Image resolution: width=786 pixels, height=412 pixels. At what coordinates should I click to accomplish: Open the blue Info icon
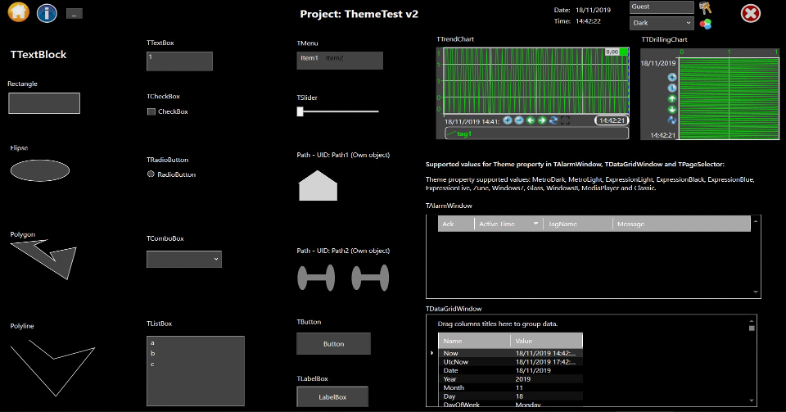pos(46,13)
